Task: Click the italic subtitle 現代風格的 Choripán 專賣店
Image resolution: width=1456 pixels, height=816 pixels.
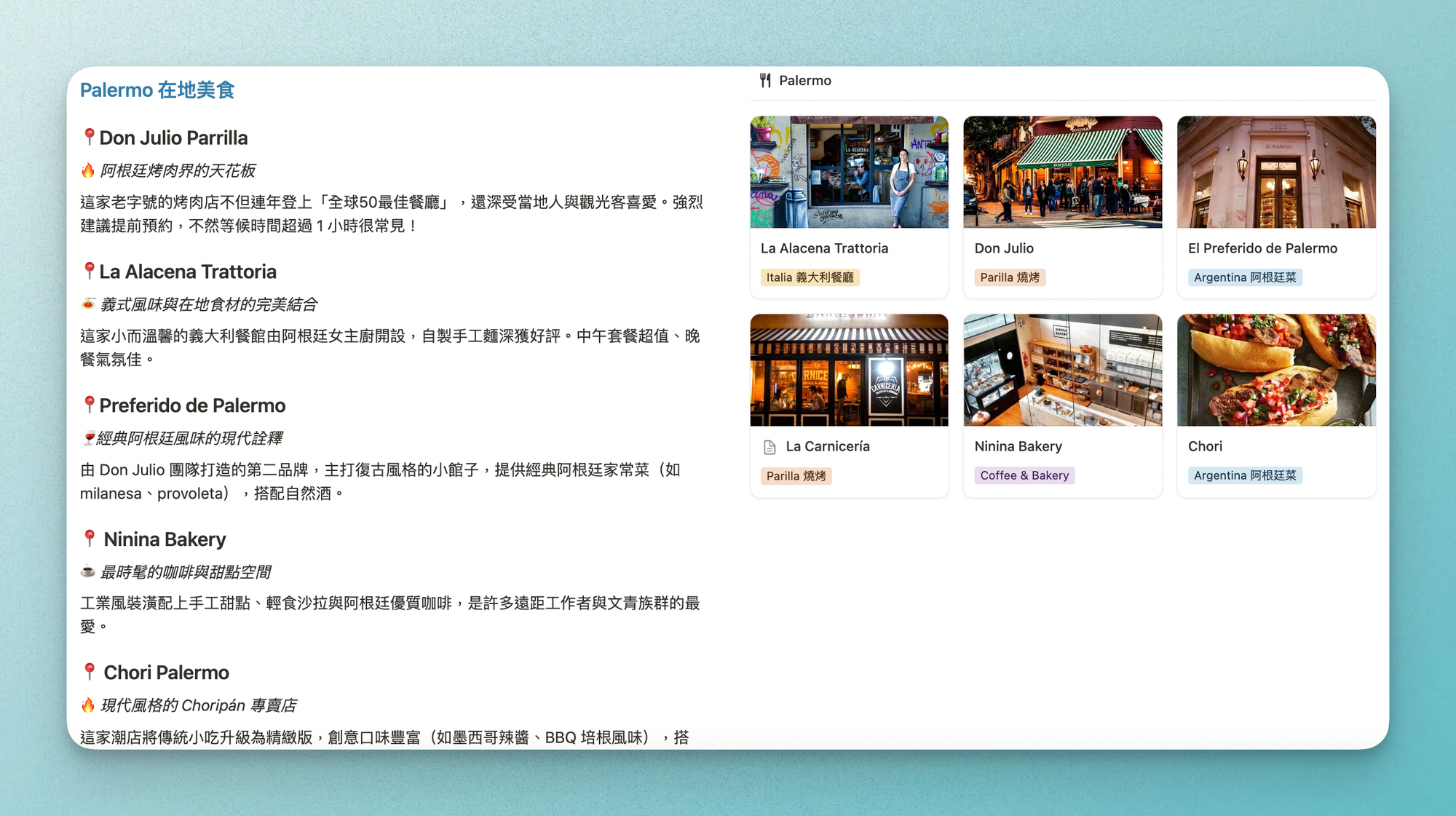Action: [198, 705]
